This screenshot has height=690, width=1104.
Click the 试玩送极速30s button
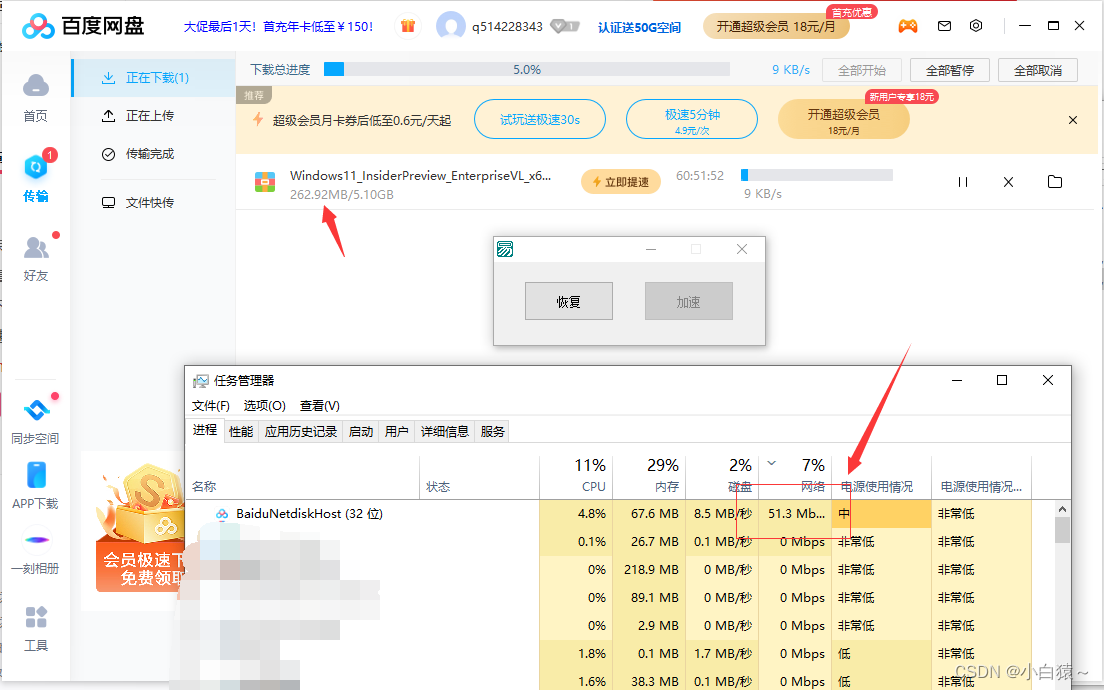(540, 120)
